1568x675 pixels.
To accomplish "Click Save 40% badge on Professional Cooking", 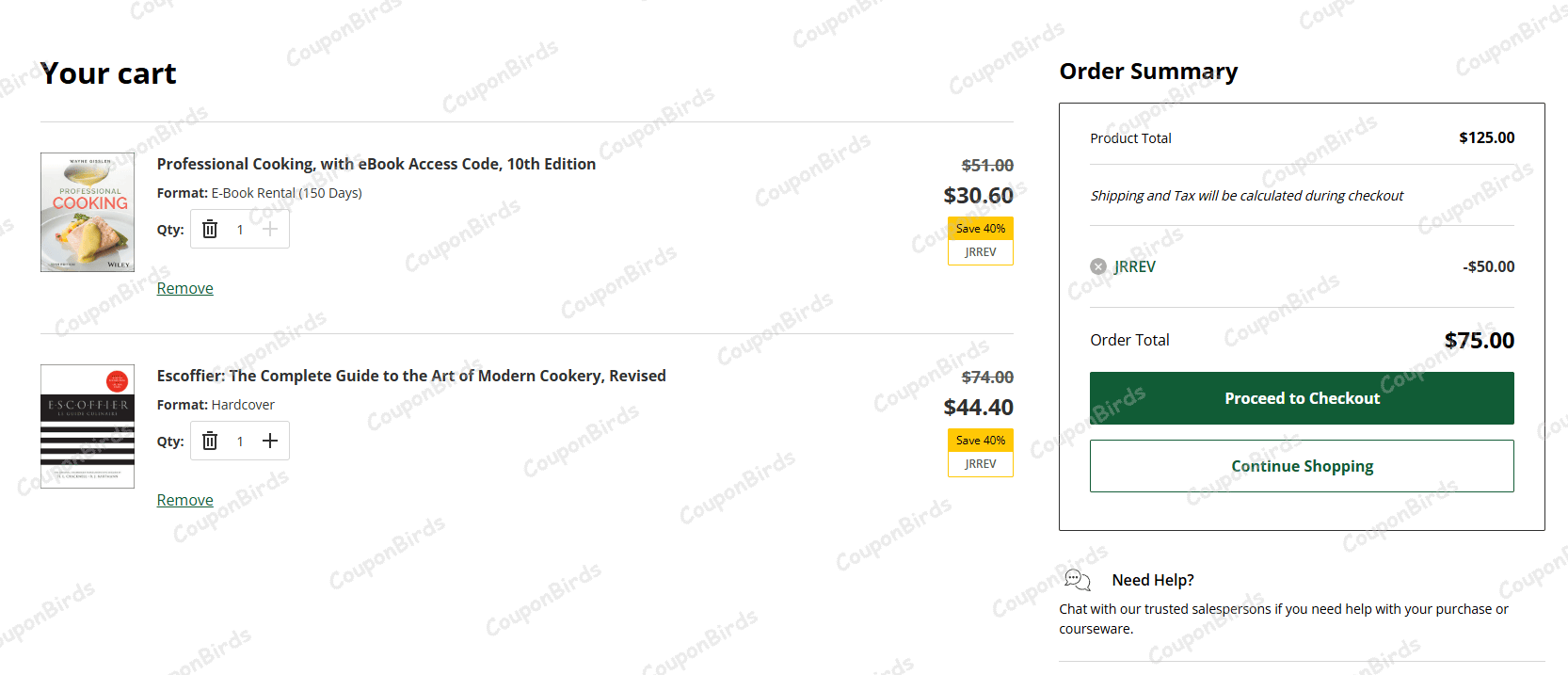I will click(x=981, y=229).
